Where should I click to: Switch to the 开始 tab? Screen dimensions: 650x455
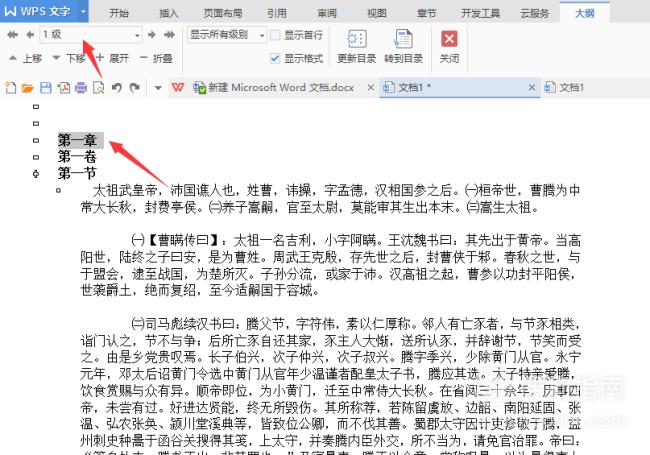[119, 13]
